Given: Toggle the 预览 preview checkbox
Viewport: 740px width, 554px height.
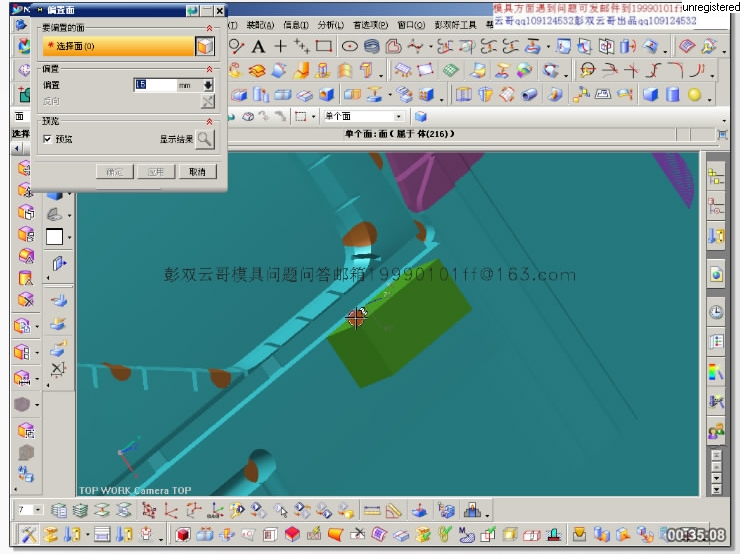Looking at the screenshot, I should (47, 140).
